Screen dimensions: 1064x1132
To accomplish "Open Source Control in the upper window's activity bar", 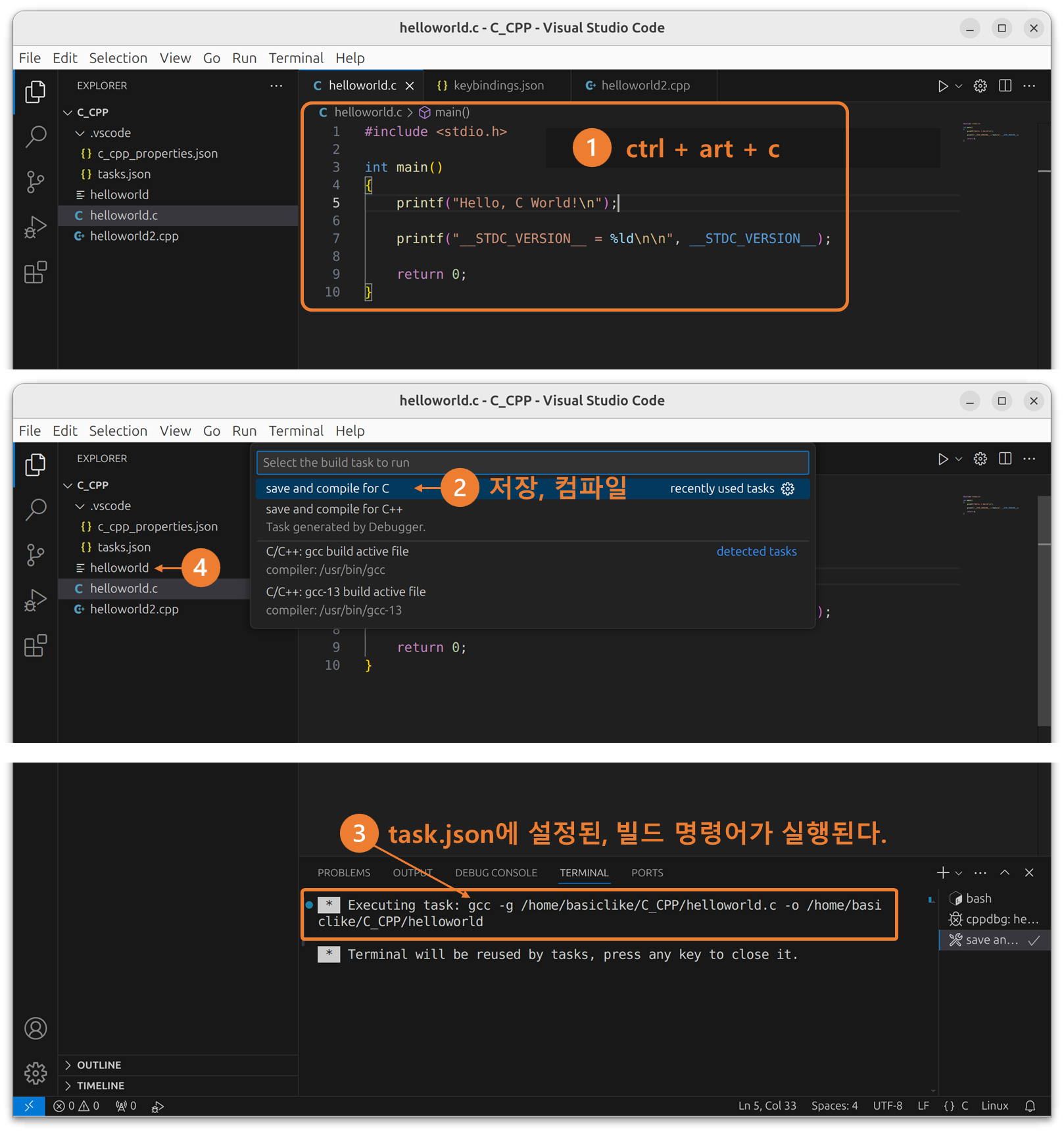I will click(x=36, y=182).
